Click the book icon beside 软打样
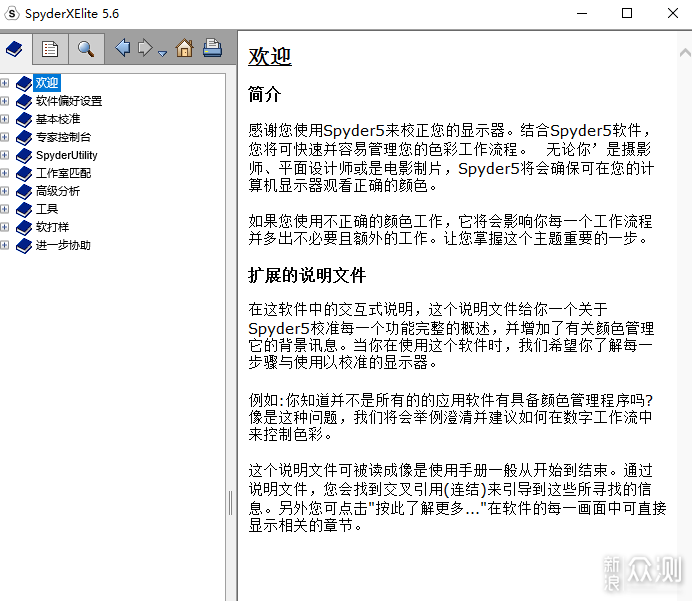This screenshot has width=692, height=601. [24, 228]
